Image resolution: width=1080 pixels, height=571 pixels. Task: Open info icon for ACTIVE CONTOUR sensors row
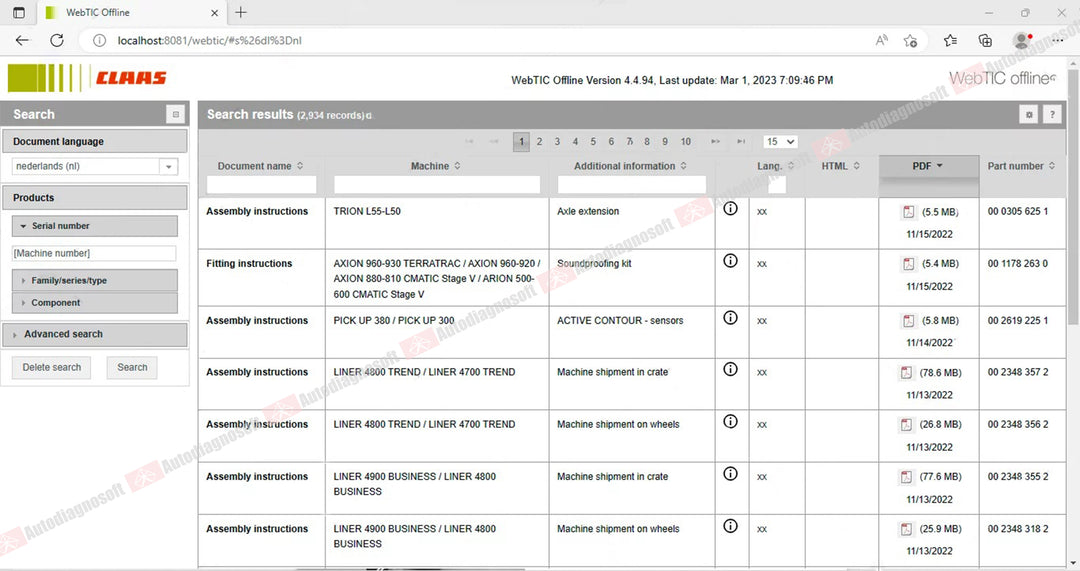(730, 318)
